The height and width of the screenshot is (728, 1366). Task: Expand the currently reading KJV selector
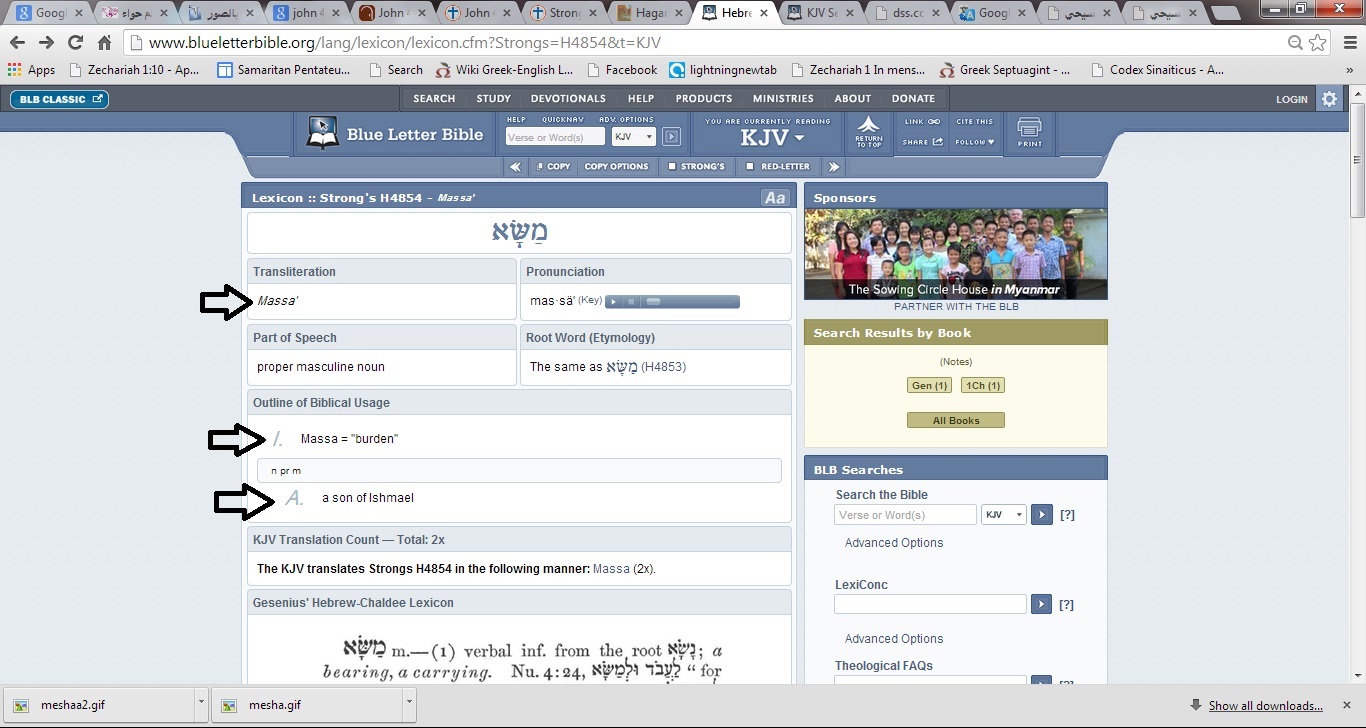(x=772, y=138)
